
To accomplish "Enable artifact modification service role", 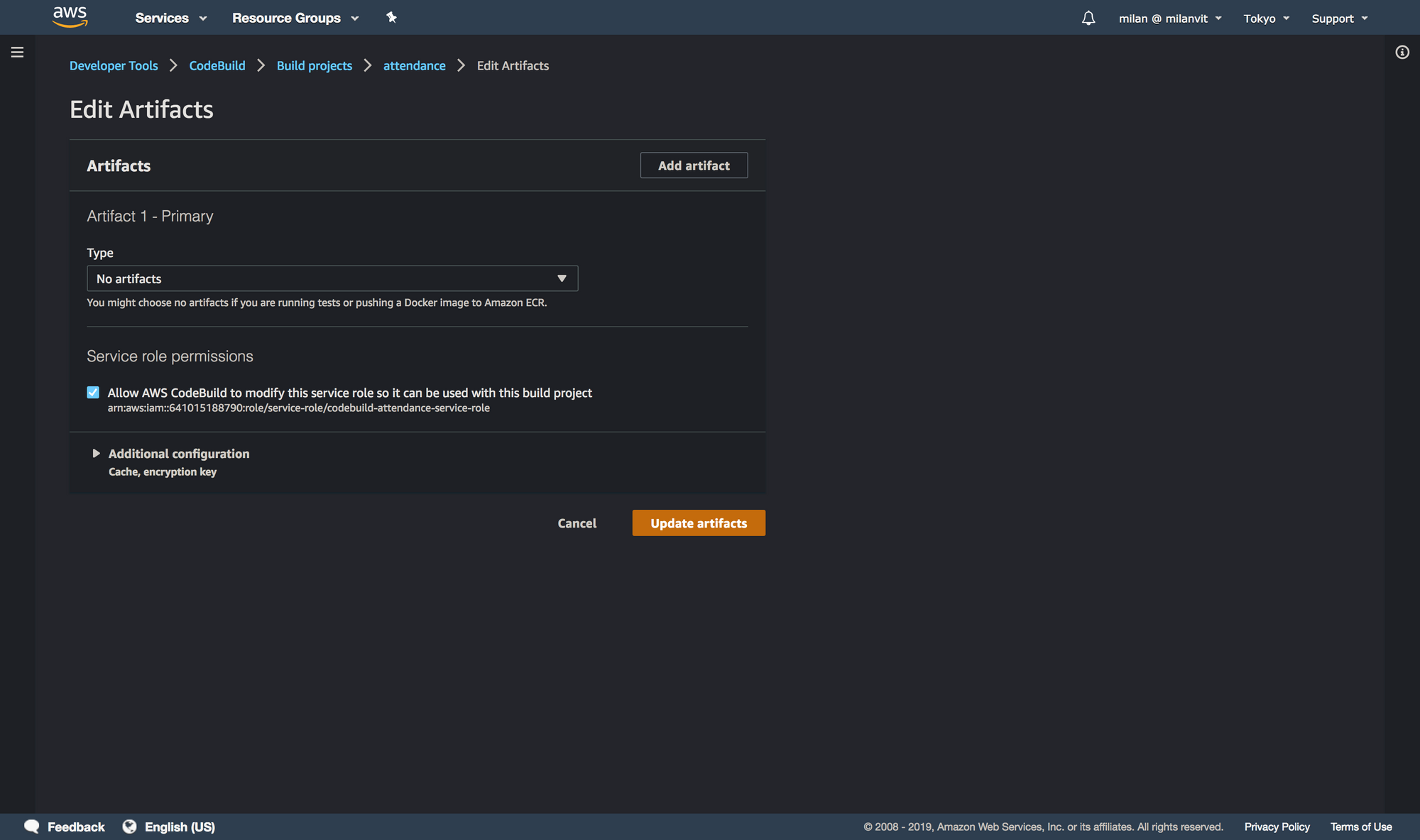I will click(92, 392).
